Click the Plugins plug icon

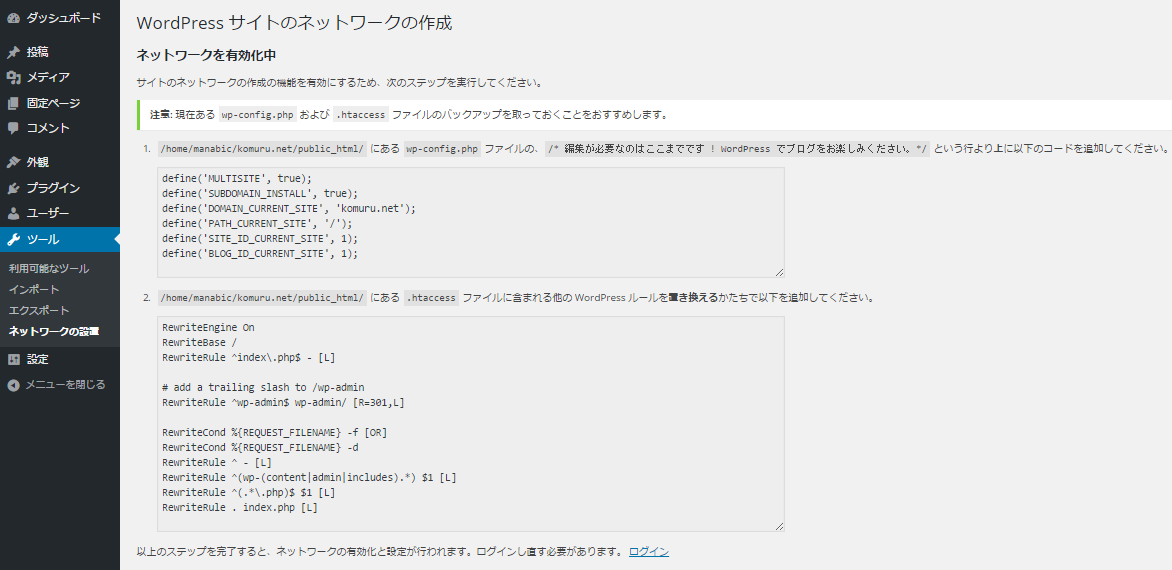13,188
